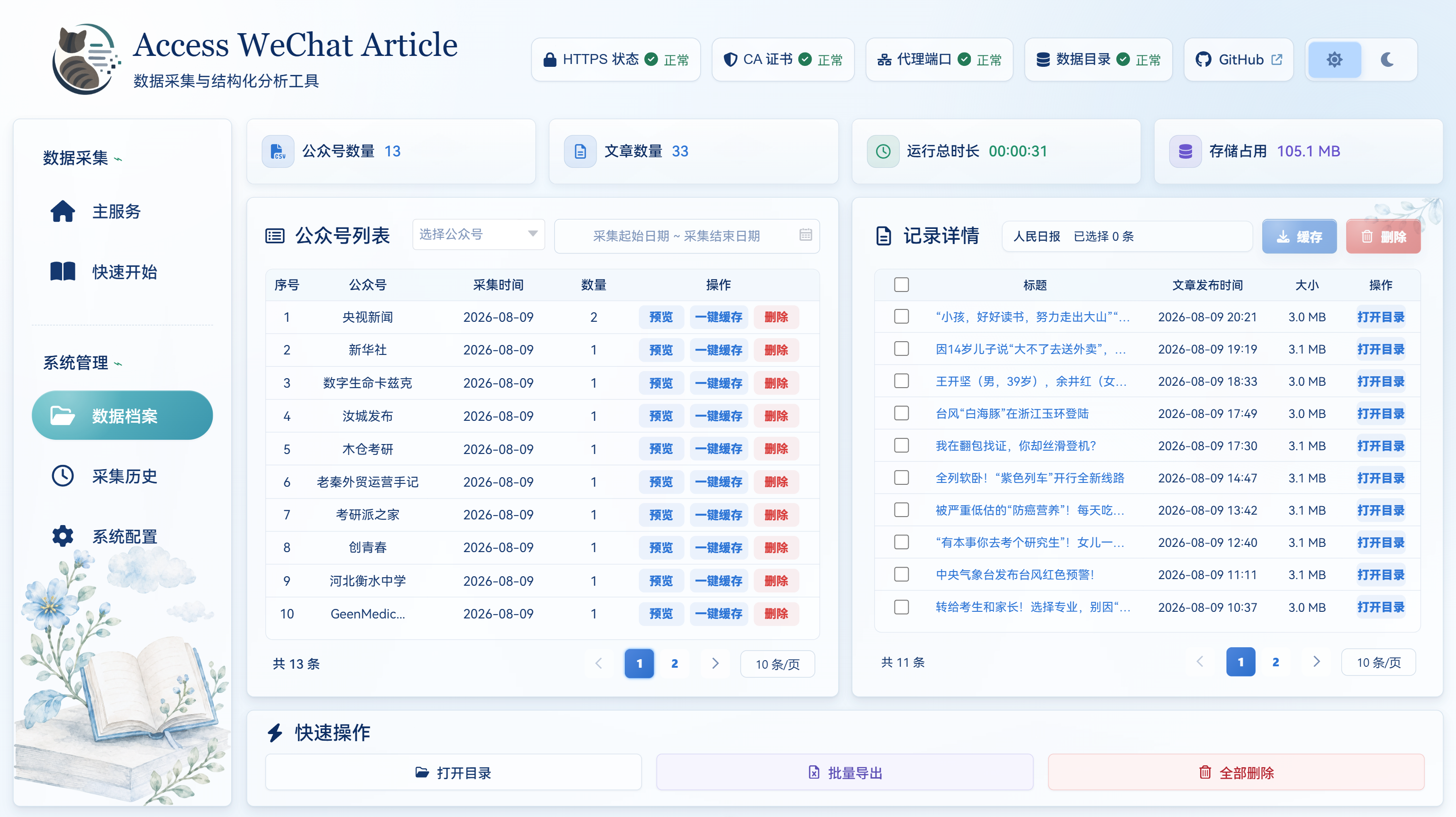Screen dimensions: 1456x817
Task: Click the clock icon beside 运行总时长
Action: click(x=883, y=151)
